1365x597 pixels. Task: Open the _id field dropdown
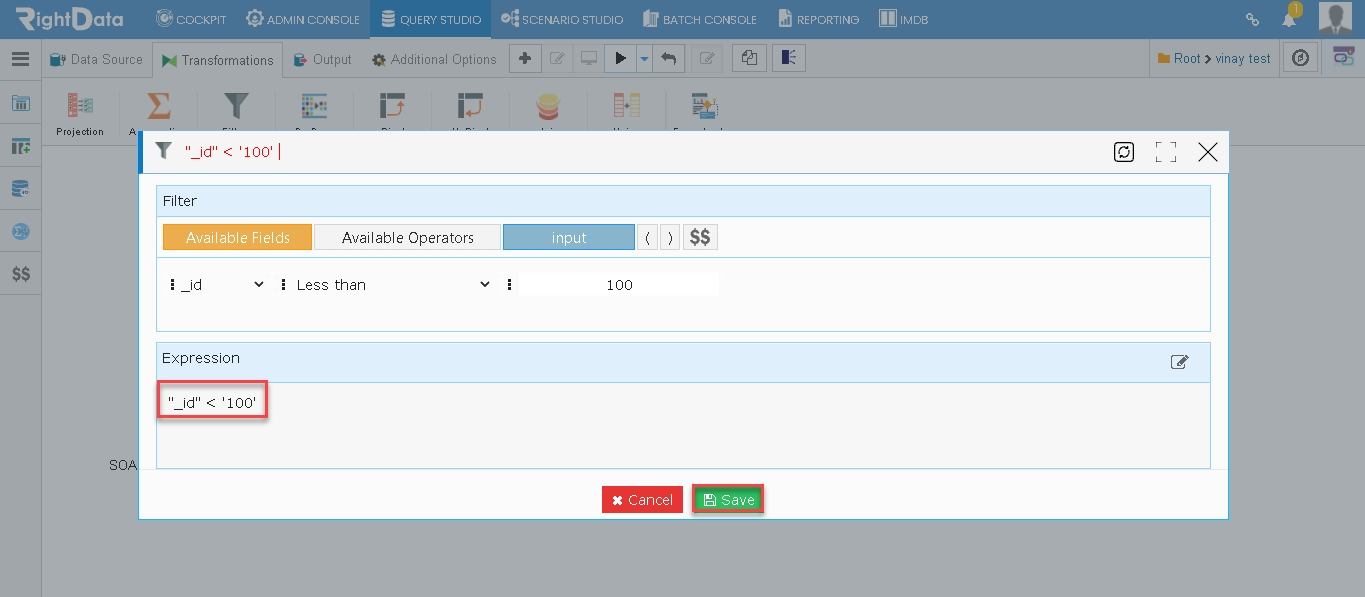point(221,285)
